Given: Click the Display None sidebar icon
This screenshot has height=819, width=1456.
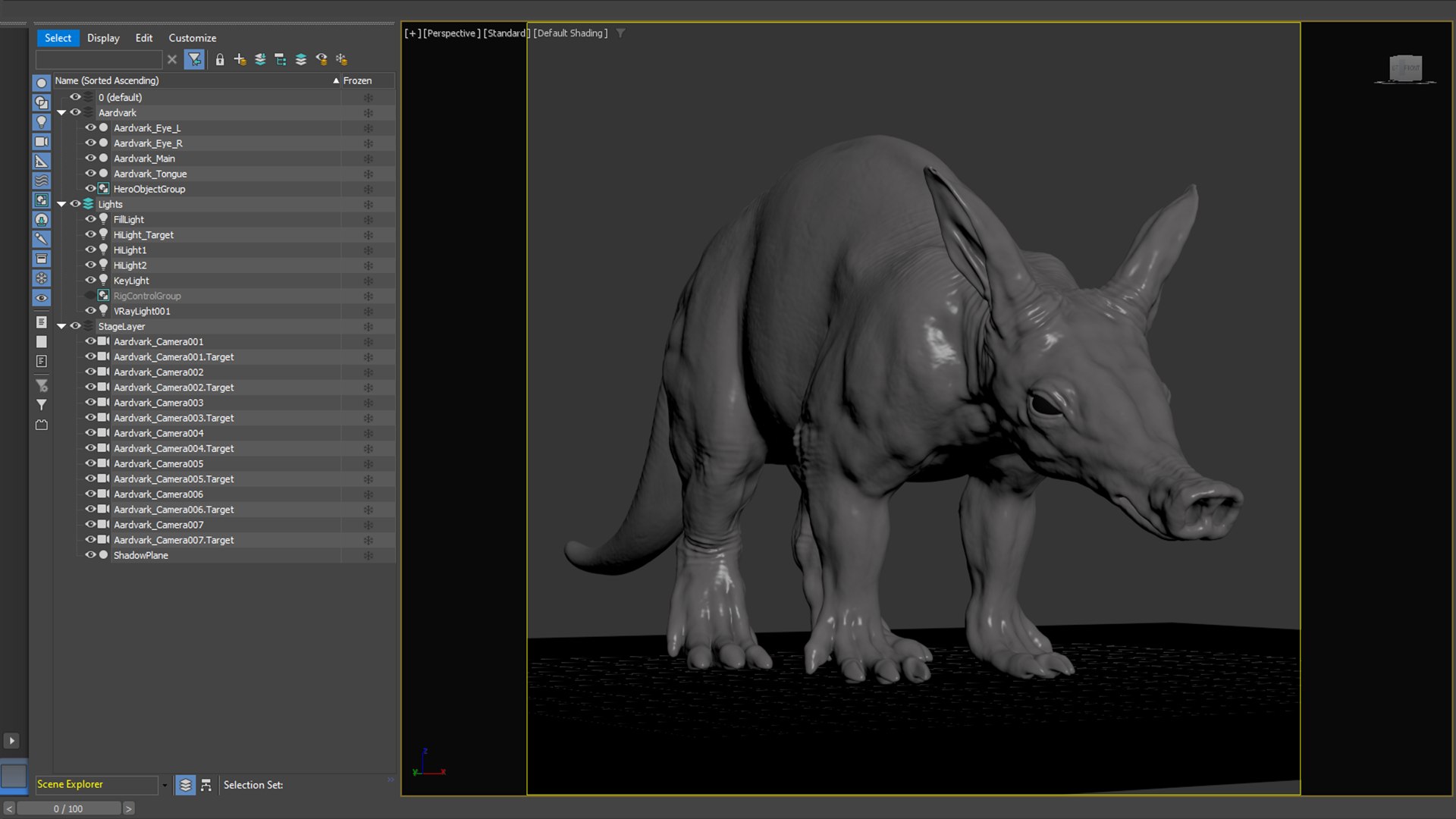Looking at the screenshot, I should coord(42,342).
